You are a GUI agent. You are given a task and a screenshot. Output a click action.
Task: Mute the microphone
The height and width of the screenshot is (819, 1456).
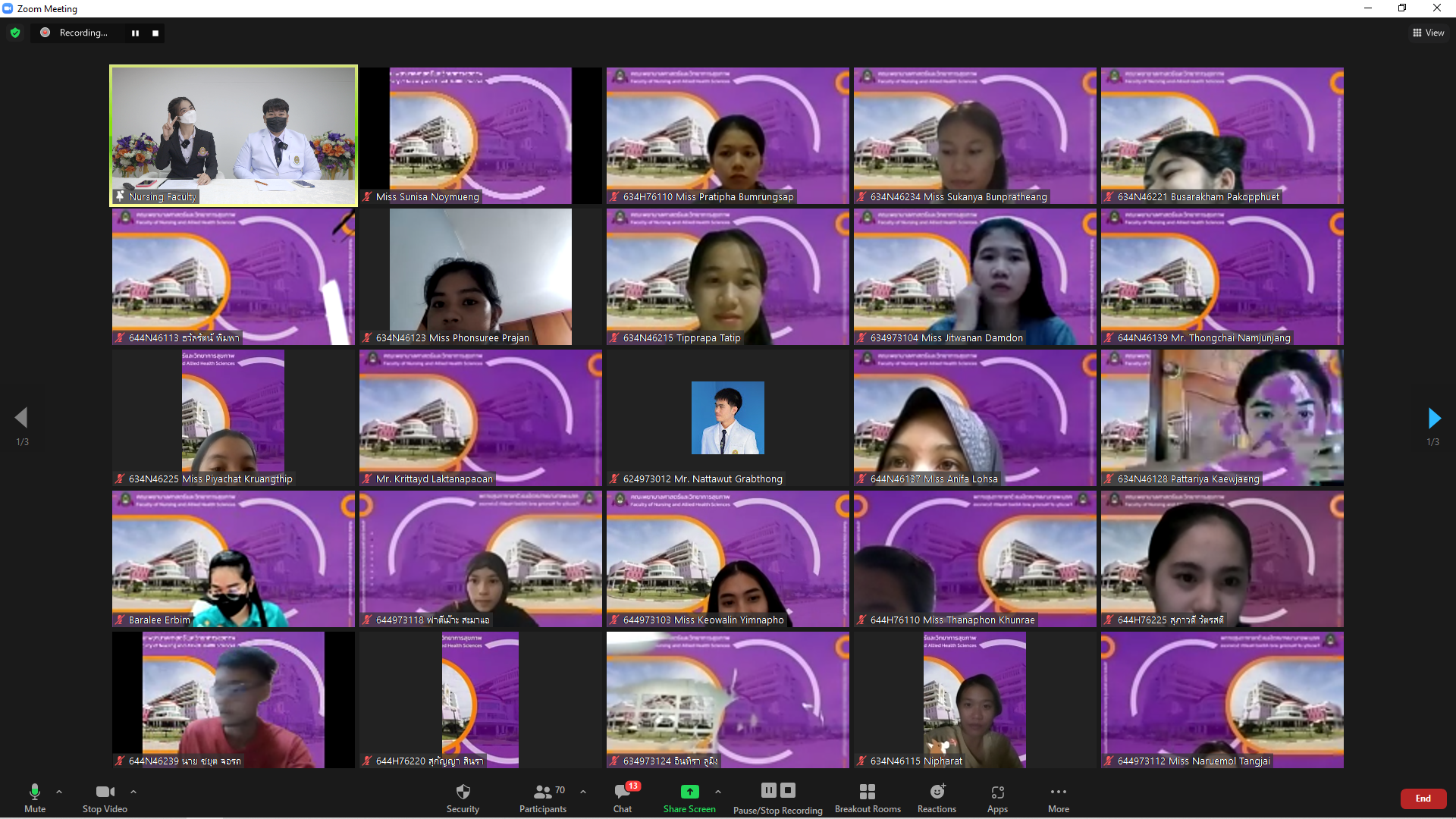[35, 797]
